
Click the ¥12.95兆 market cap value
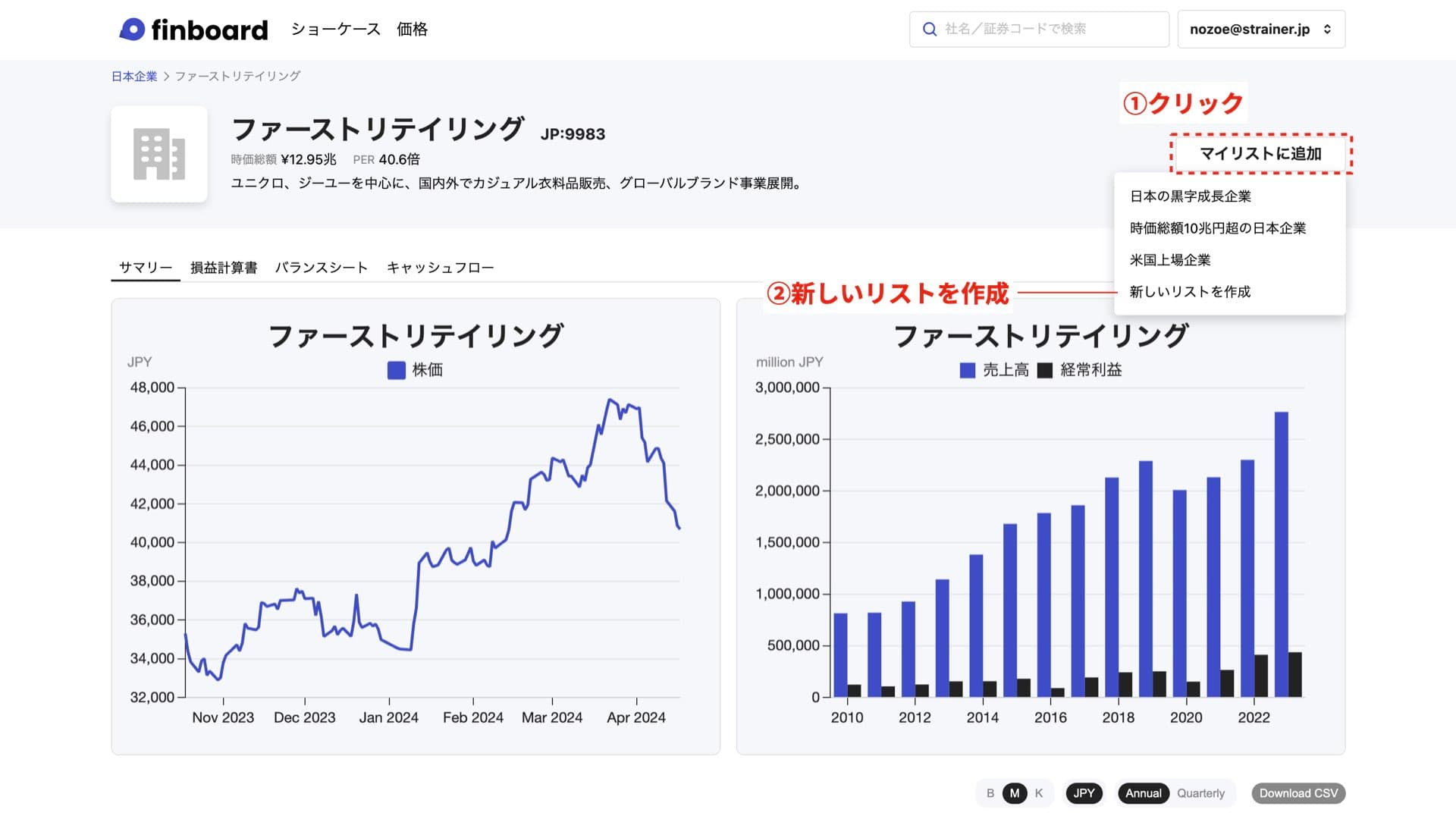point(309,159)
